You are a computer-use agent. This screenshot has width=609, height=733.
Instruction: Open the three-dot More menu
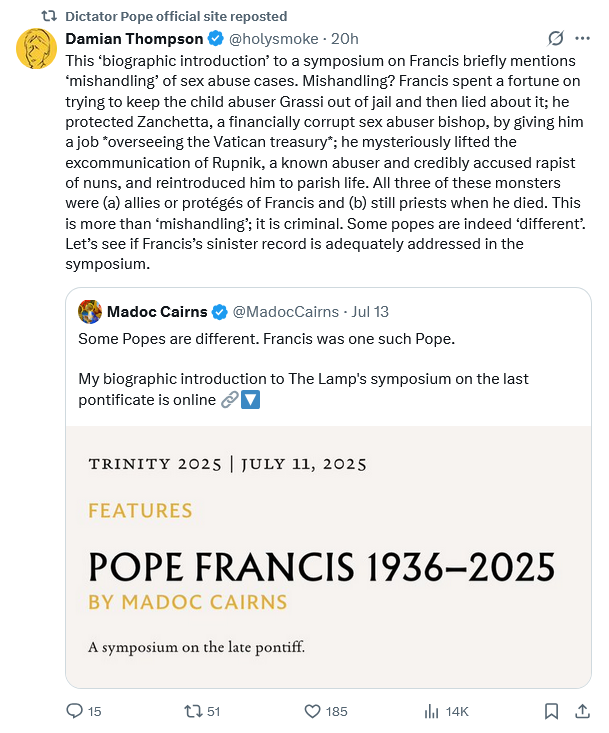583,38
